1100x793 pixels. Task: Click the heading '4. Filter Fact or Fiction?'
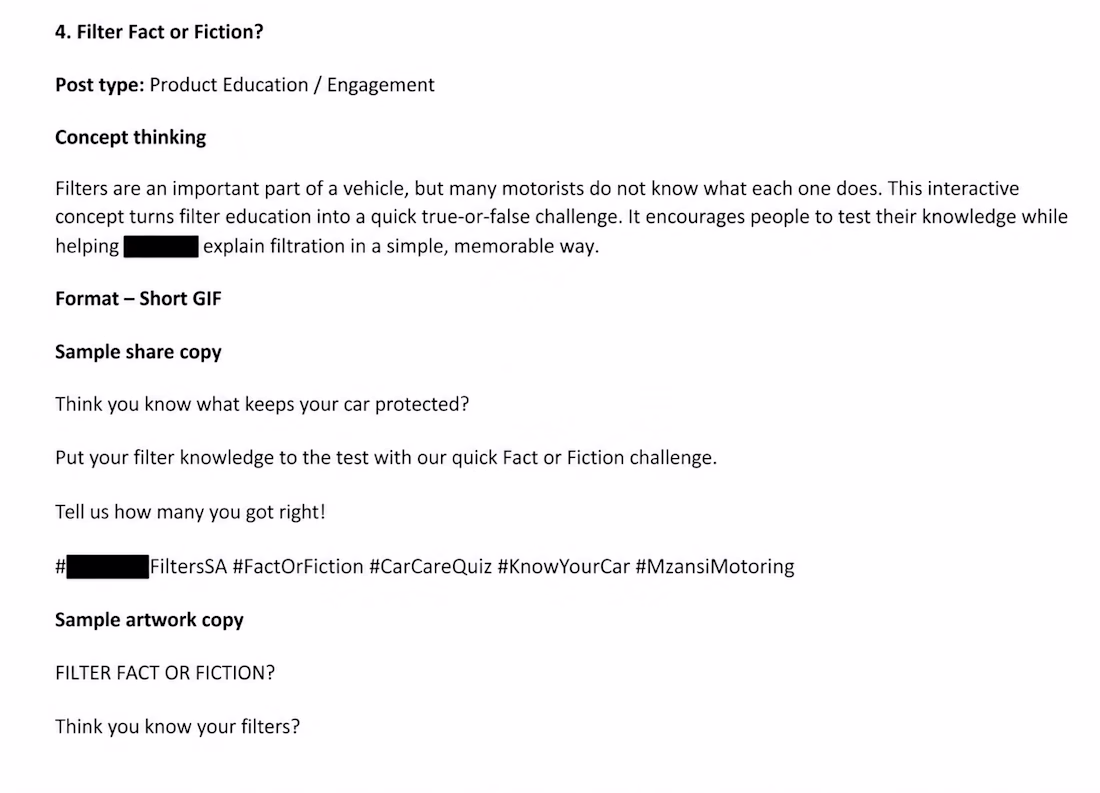coord(159,32)
